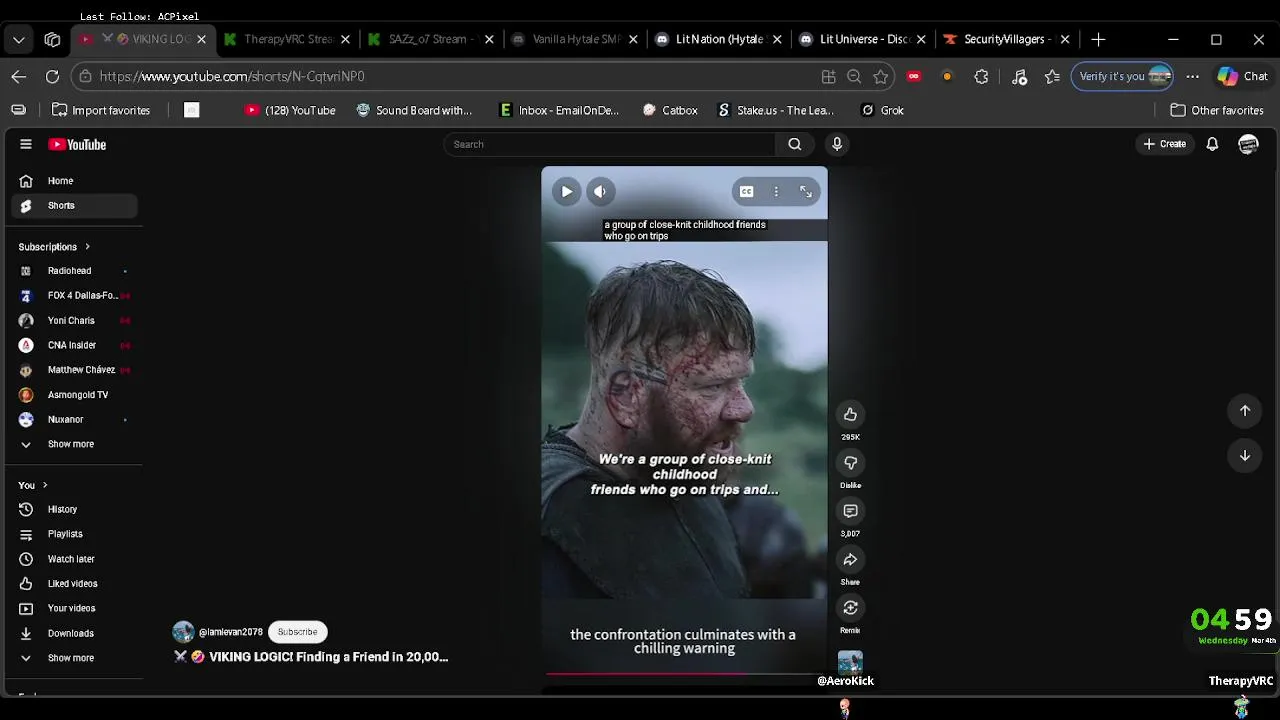Refresh the page

tap(52, 76)
